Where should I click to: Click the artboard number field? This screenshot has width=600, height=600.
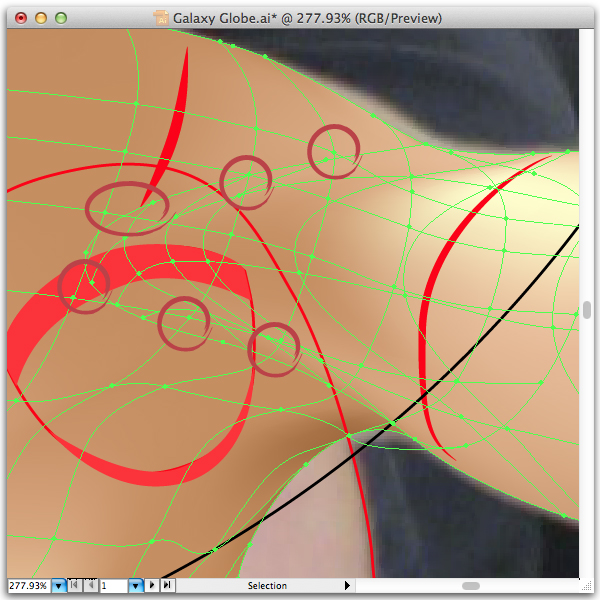point(114,585)
